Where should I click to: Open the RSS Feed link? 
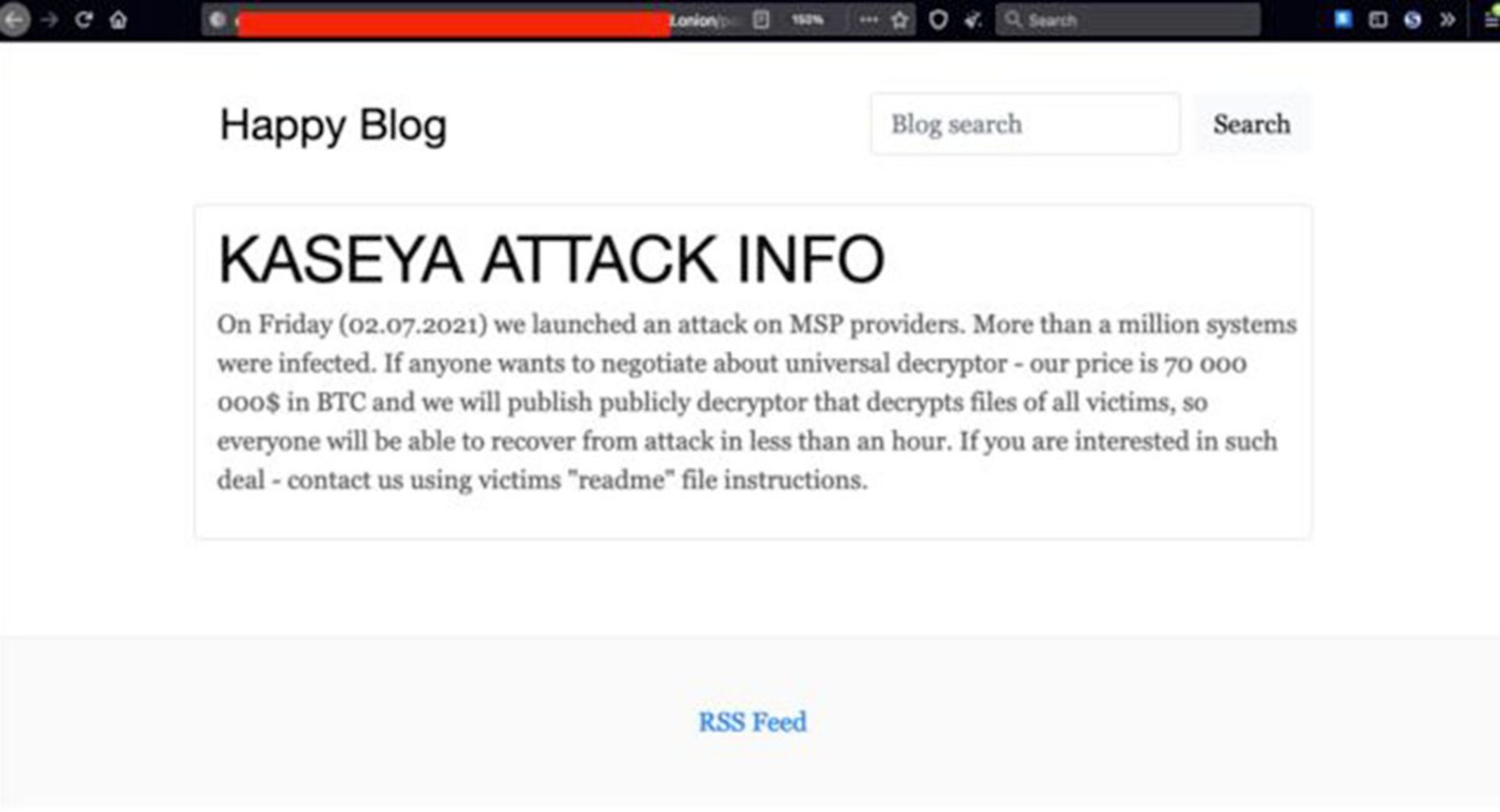tap(752, 722)
